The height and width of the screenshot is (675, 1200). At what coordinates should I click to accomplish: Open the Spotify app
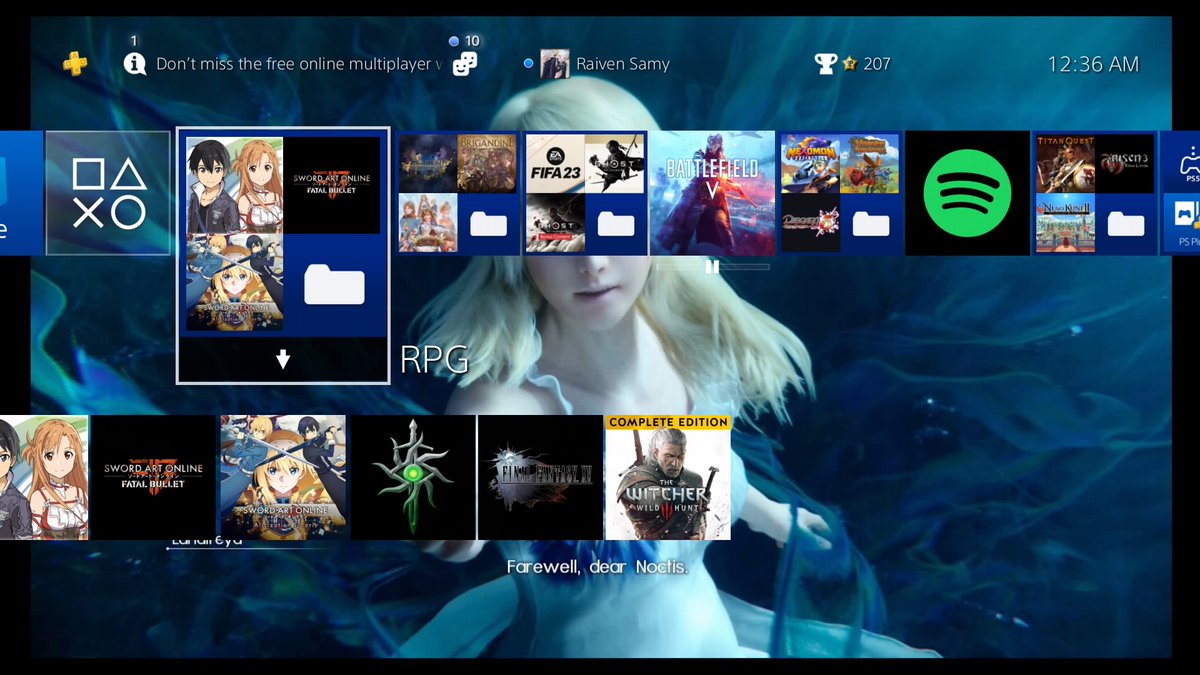[968, 193]
